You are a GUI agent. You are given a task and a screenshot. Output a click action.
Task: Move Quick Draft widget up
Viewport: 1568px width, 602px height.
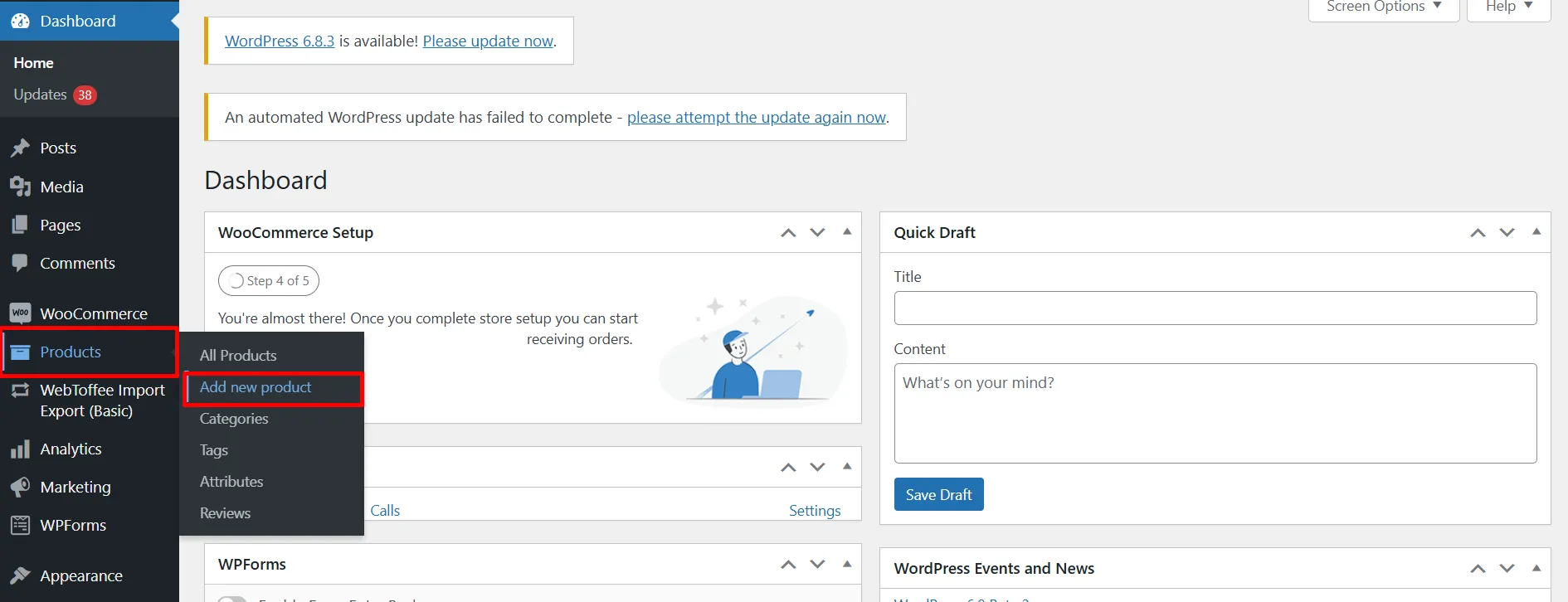(1478, 233)
